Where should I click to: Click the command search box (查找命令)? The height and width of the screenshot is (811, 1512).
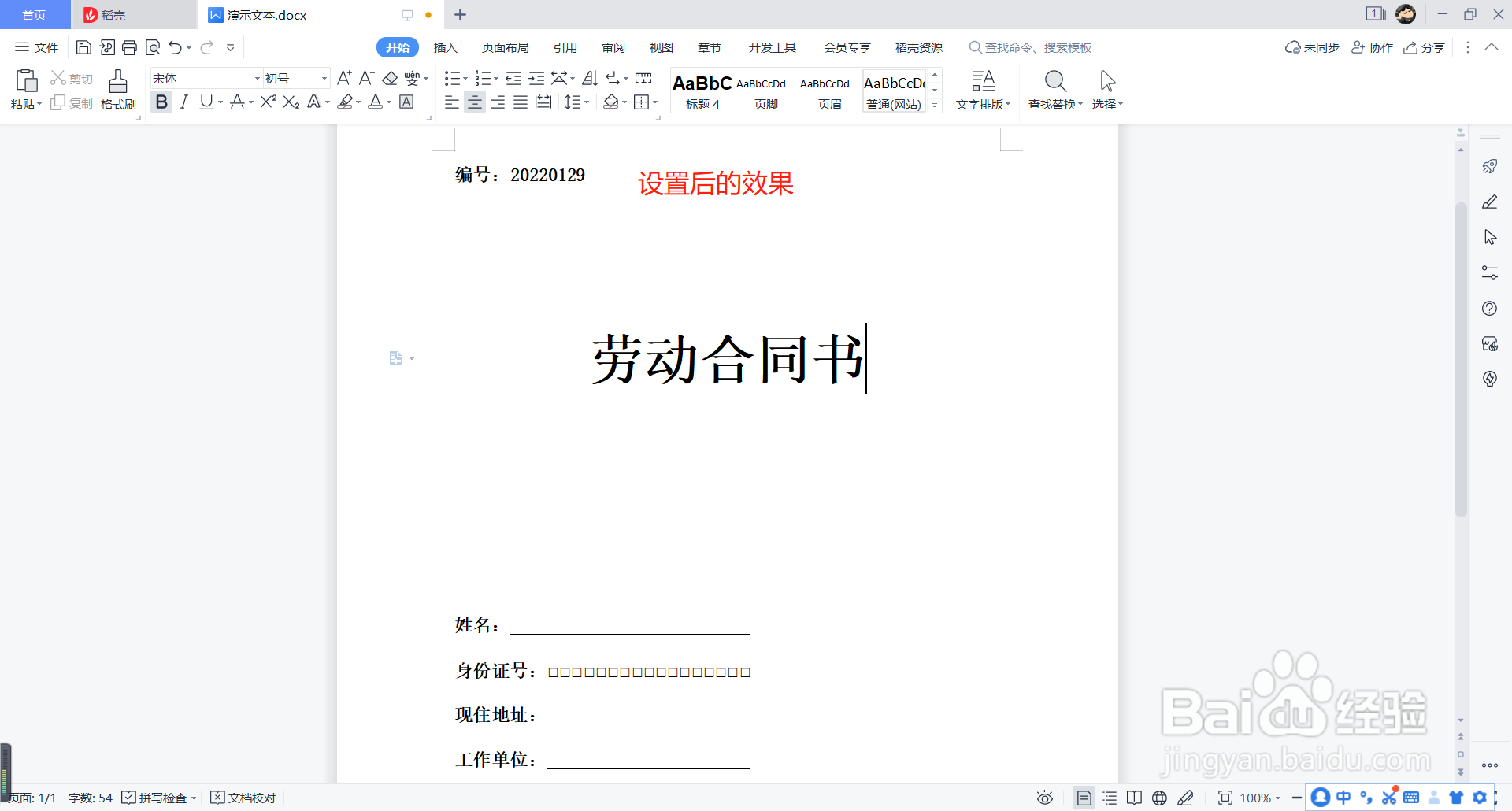tap(1030, 47)
